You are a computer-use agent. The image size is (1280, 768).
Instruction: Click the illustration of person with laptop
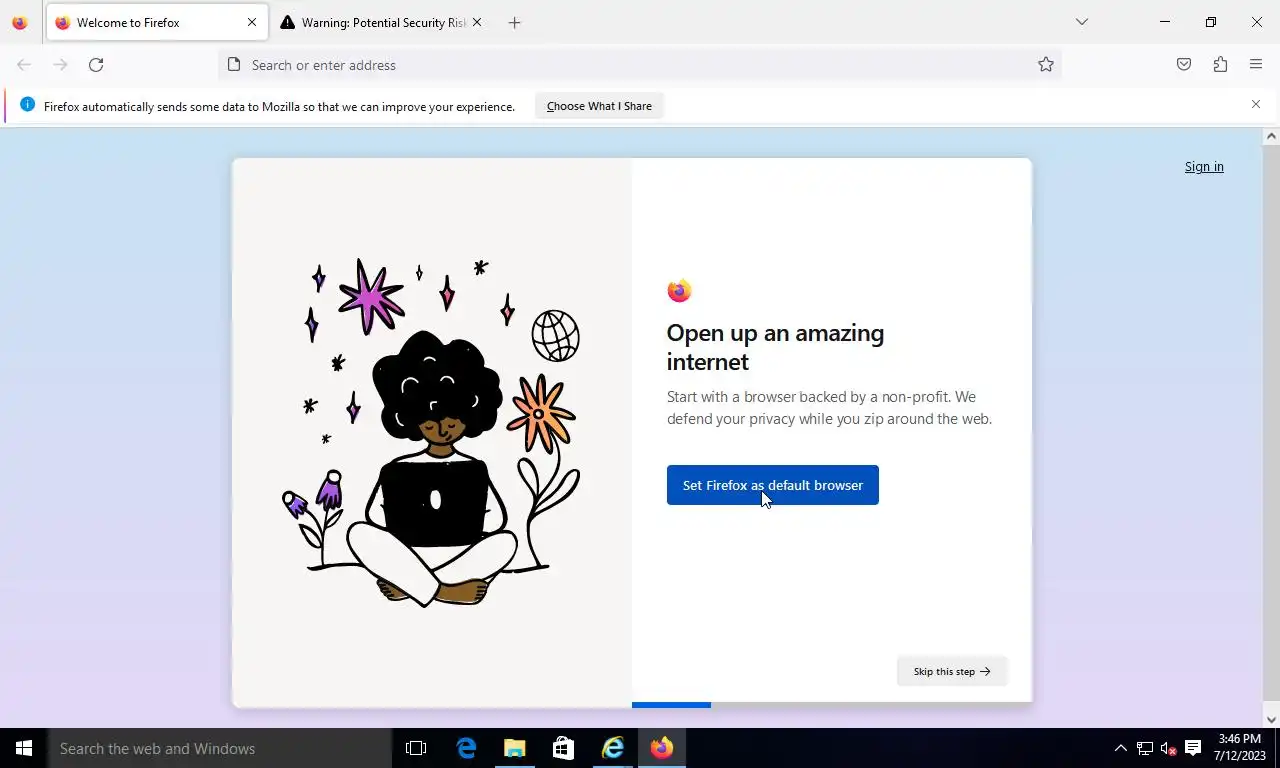click(432, 432)
